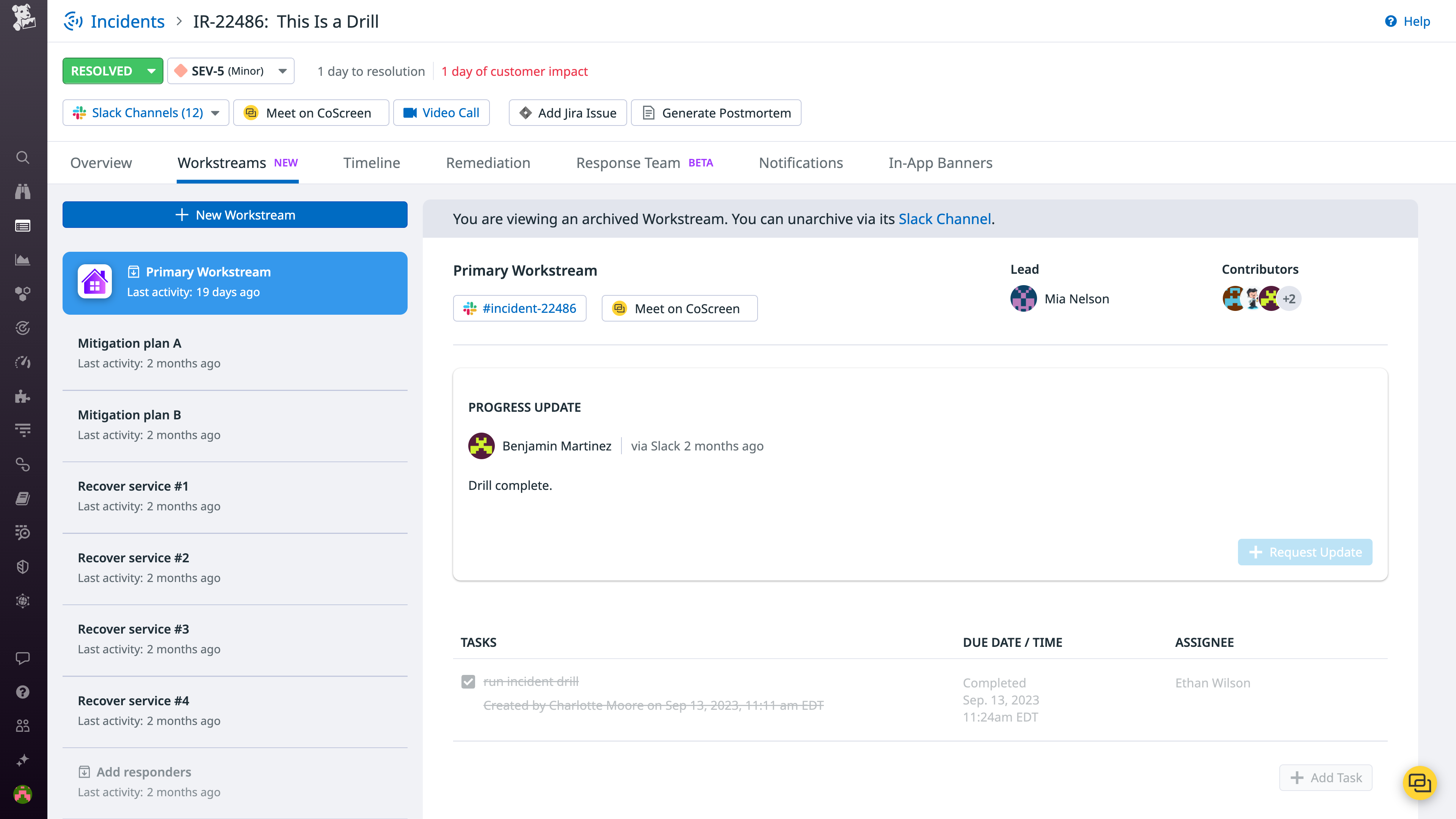
Task: Open the Metrics chart icon
Action: point(23,260)
